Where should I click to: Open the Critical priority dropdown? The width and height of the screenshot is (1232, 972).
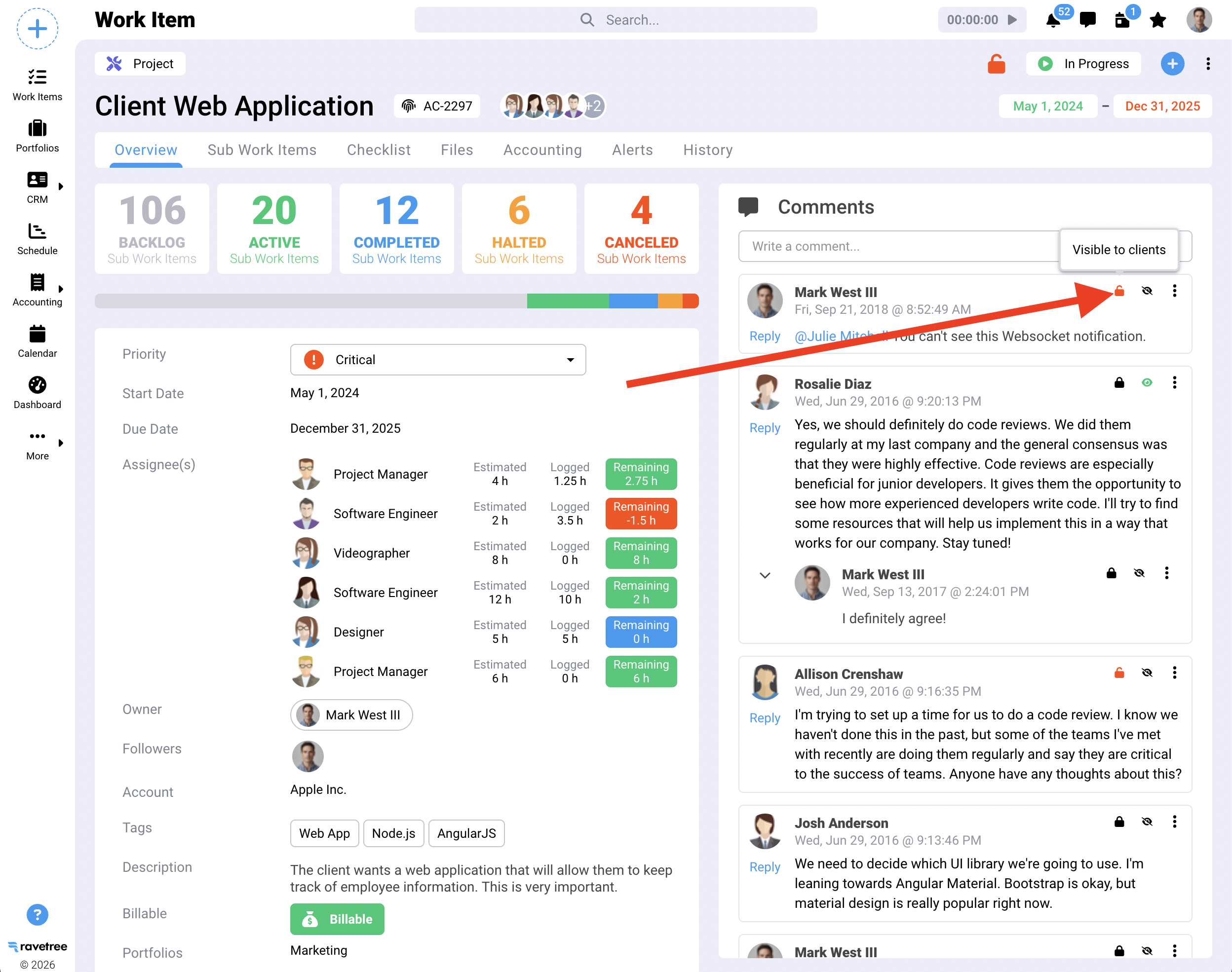pos(437,360)
